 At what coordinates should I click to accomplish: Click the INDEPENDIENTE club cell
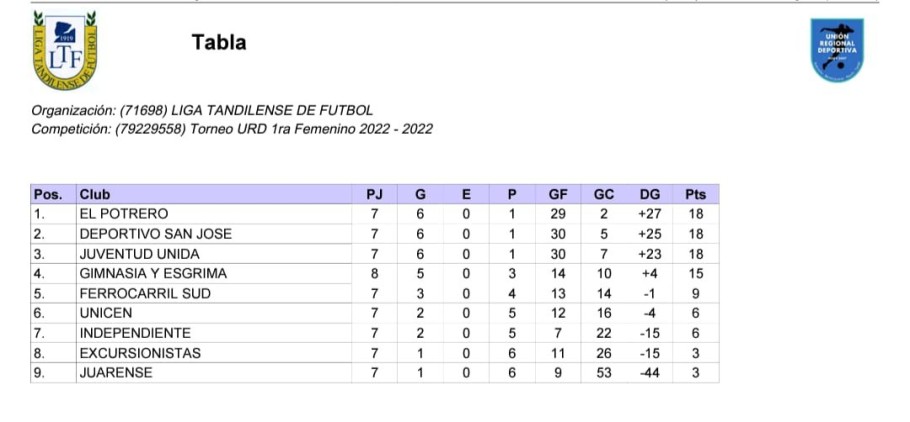[214, 333]
